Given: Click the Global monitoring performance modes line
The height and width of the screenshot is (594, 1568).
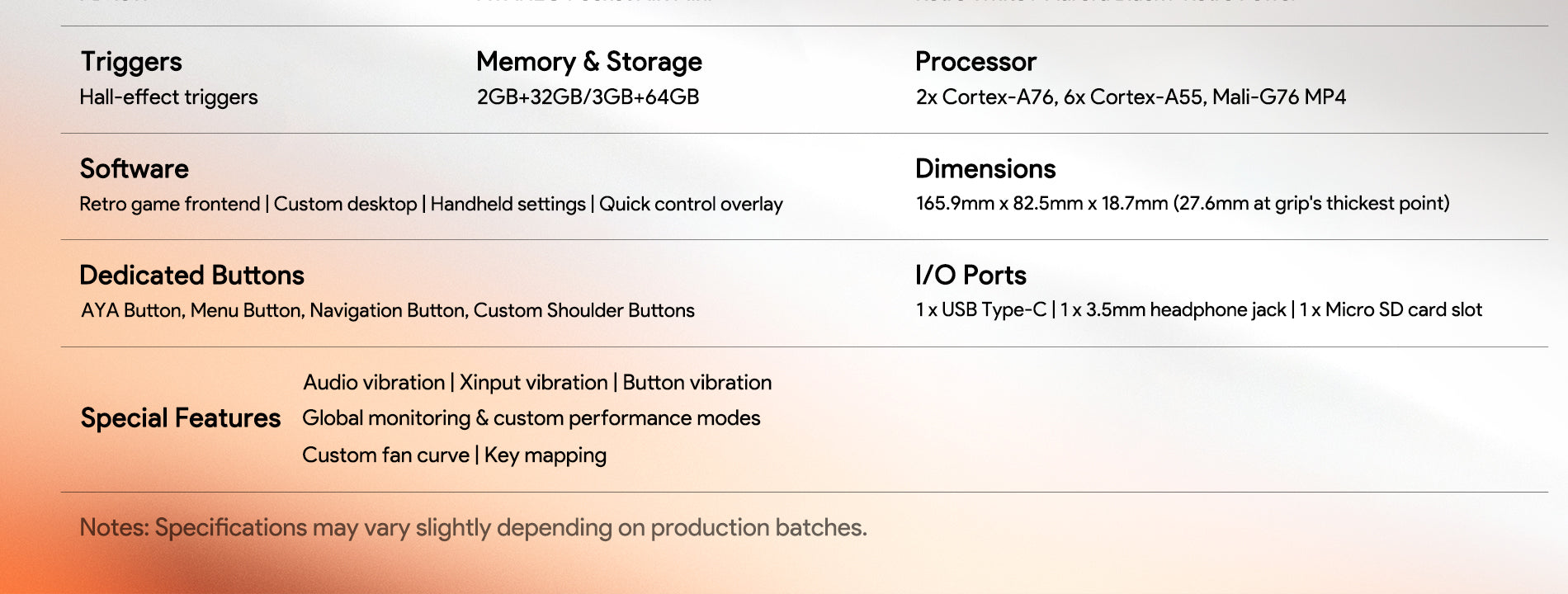Looking at the screenshot, I should click(531, 418).
